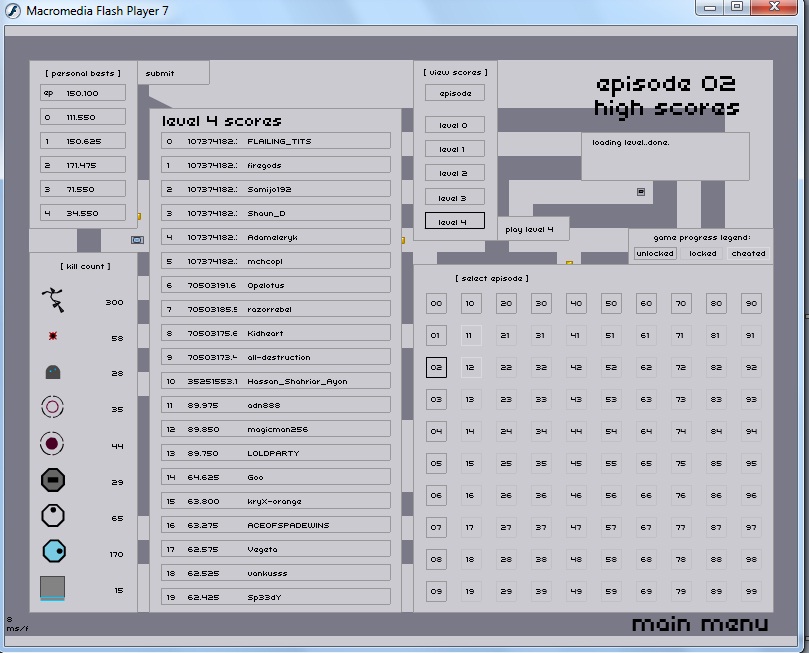This screenshot has width=809, height=653.
Task: Choose episode 09 from the episode grid
Action: click(x=436, y=591)
